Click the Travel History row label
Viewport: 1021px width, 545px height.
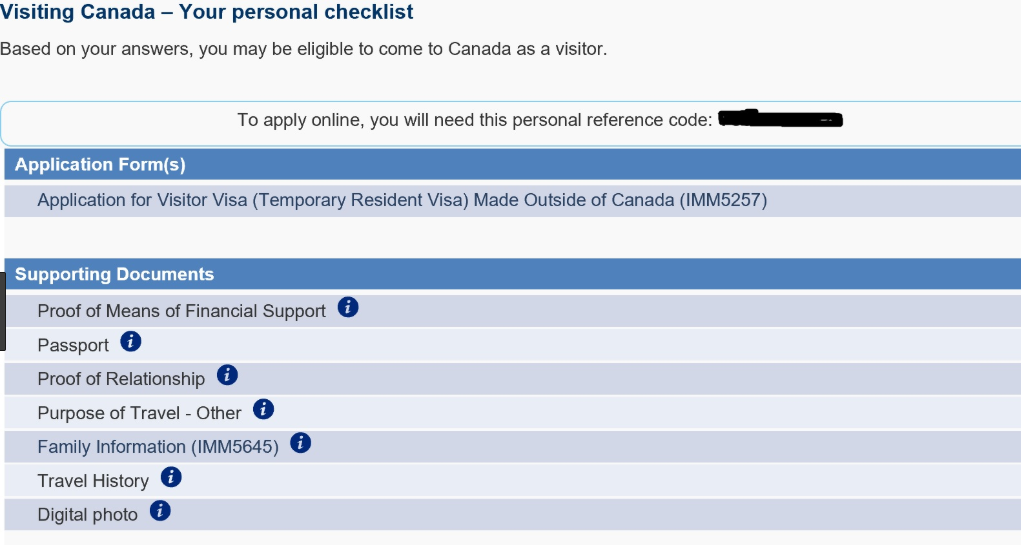(93, 481)
